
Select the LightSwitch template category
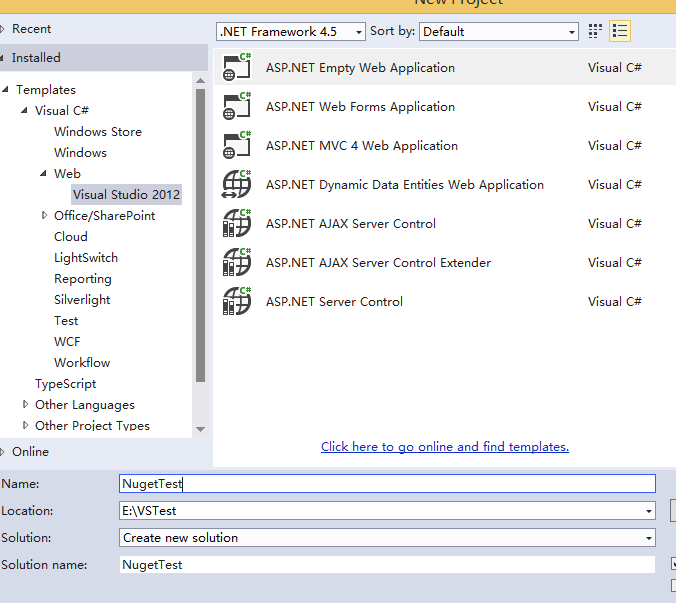point(86,258)
